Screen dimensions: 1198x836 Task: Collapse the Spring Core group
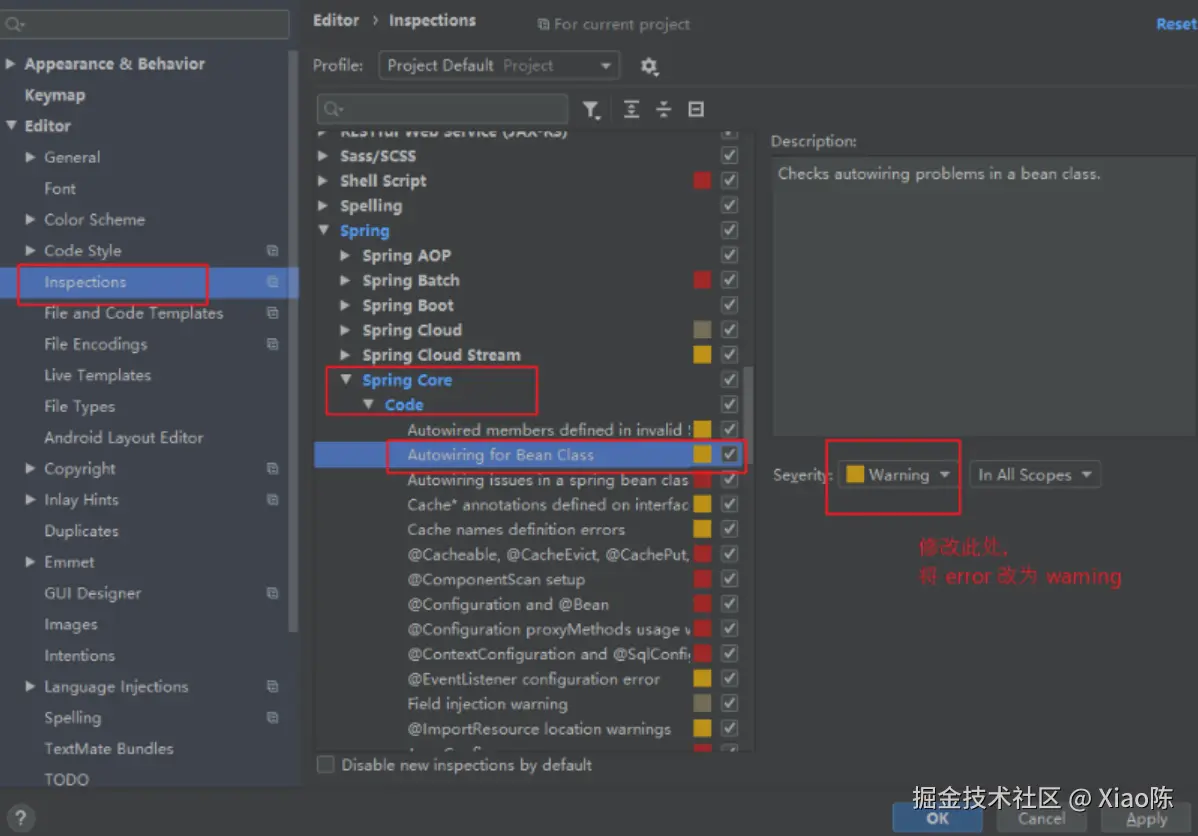point(346,380)
